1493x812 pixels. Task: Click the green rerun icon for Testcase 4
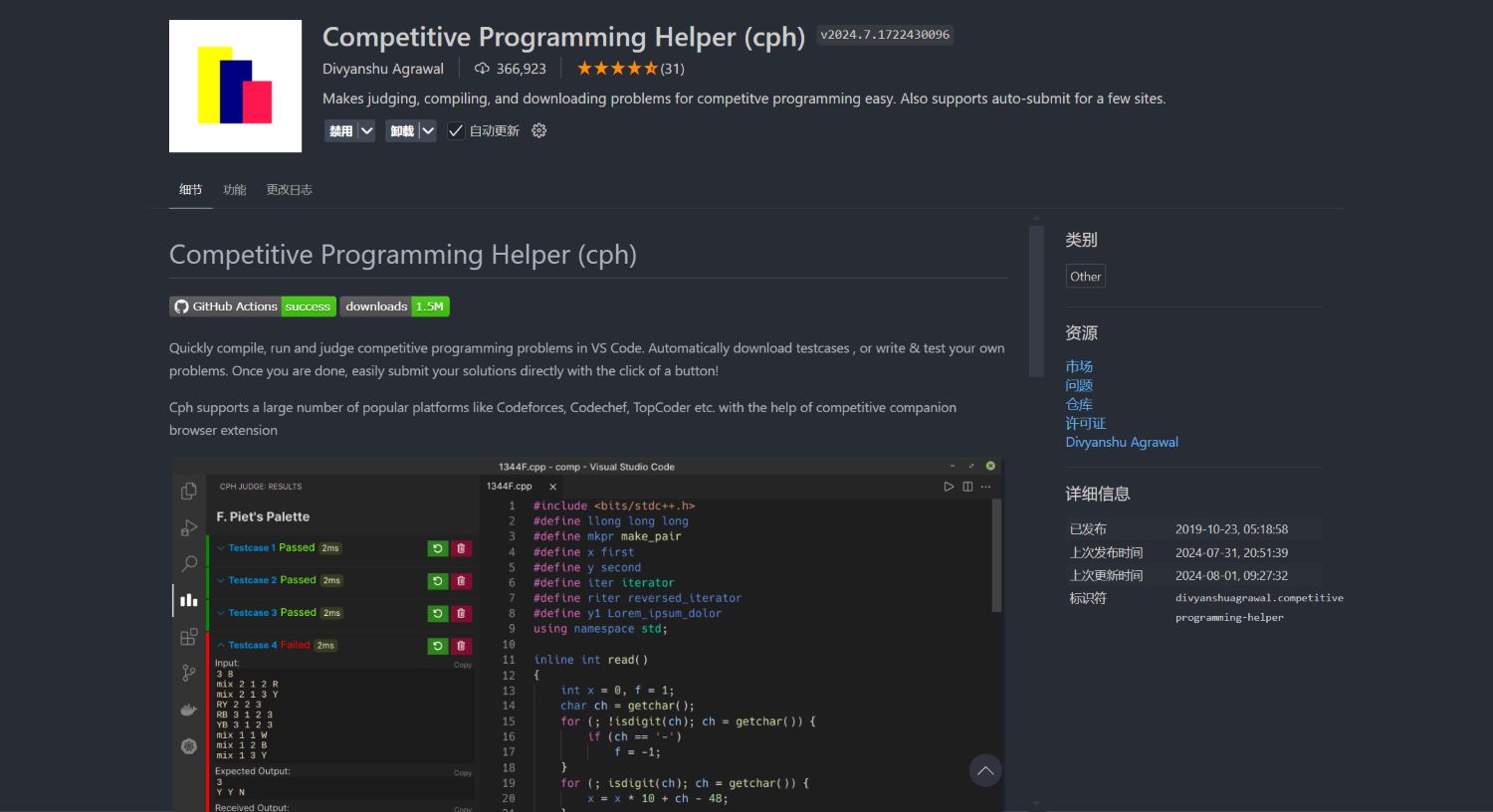(437, 646)
